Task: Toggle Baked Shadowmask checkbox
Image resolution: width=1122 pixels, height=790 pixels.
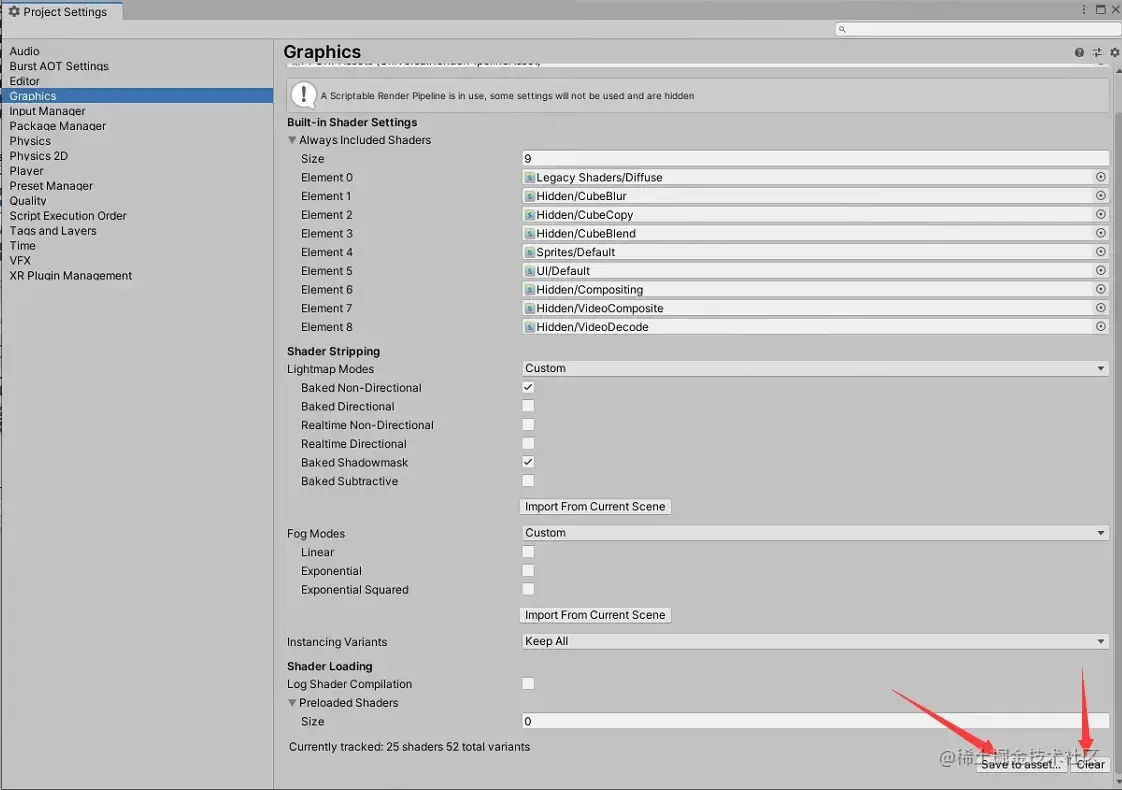Action: pos(528,462)
